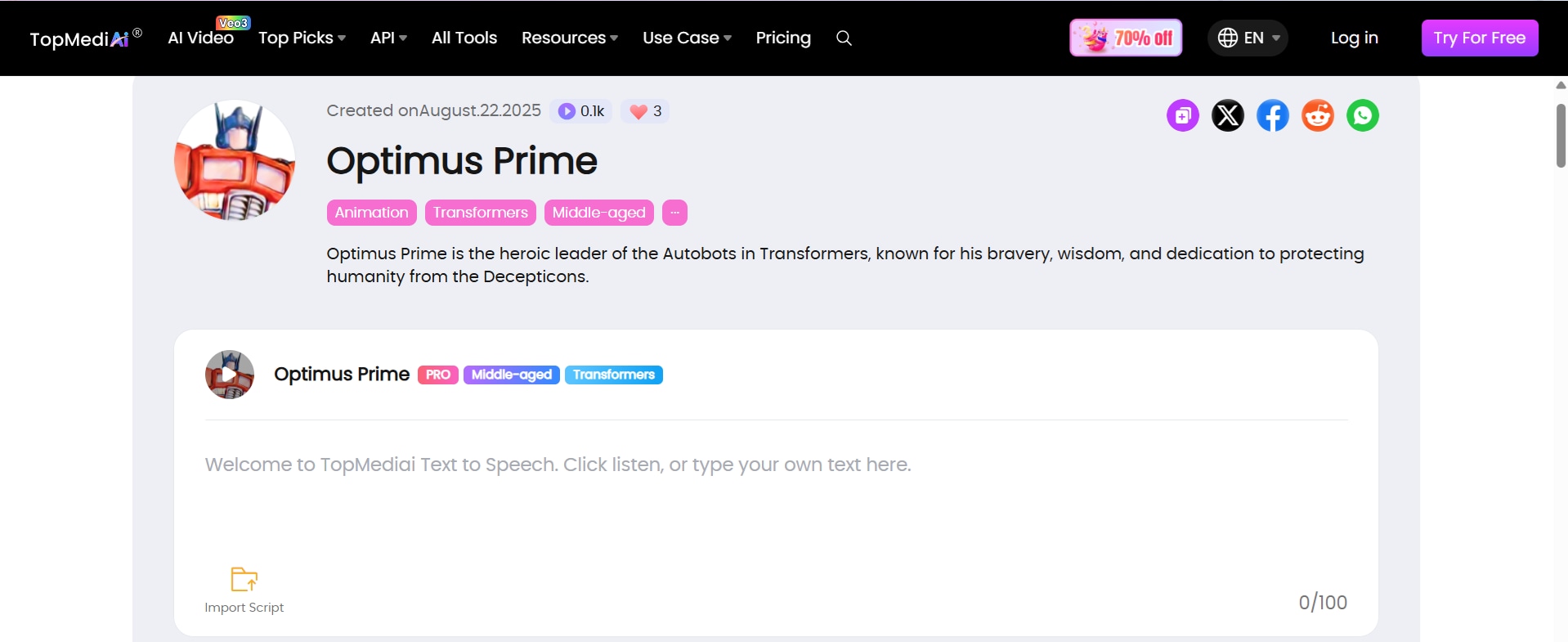Play the Optimus Prime voice sample

230,375
